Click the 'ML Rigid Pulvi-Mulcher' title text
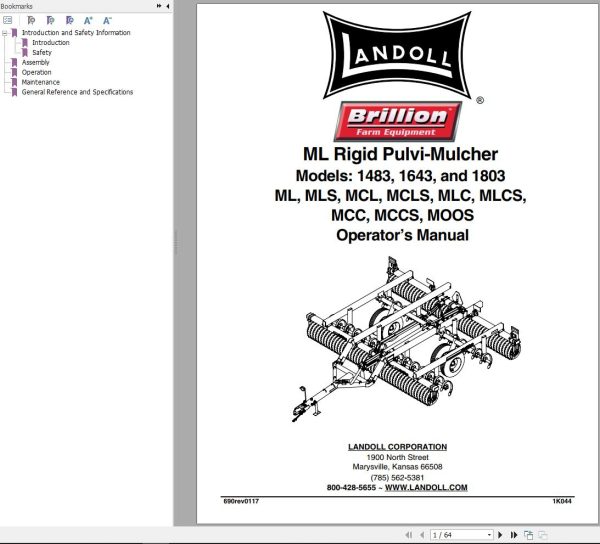Screen dimensions: 600x544 (400, 154)
